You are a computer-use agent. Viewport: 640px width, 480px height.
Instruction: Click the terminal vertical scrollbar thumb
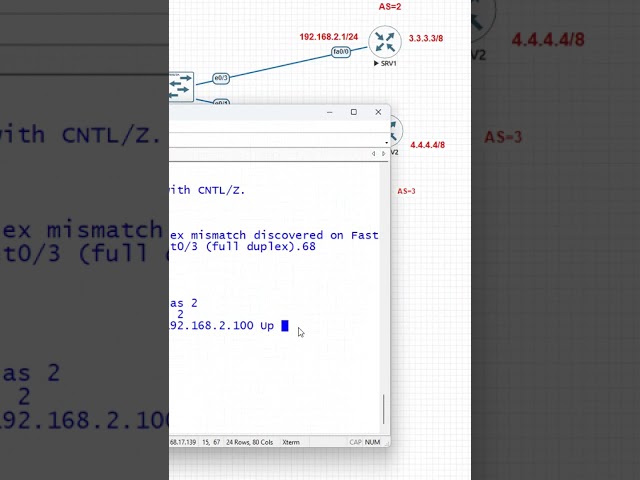click(x=384, y=409)
